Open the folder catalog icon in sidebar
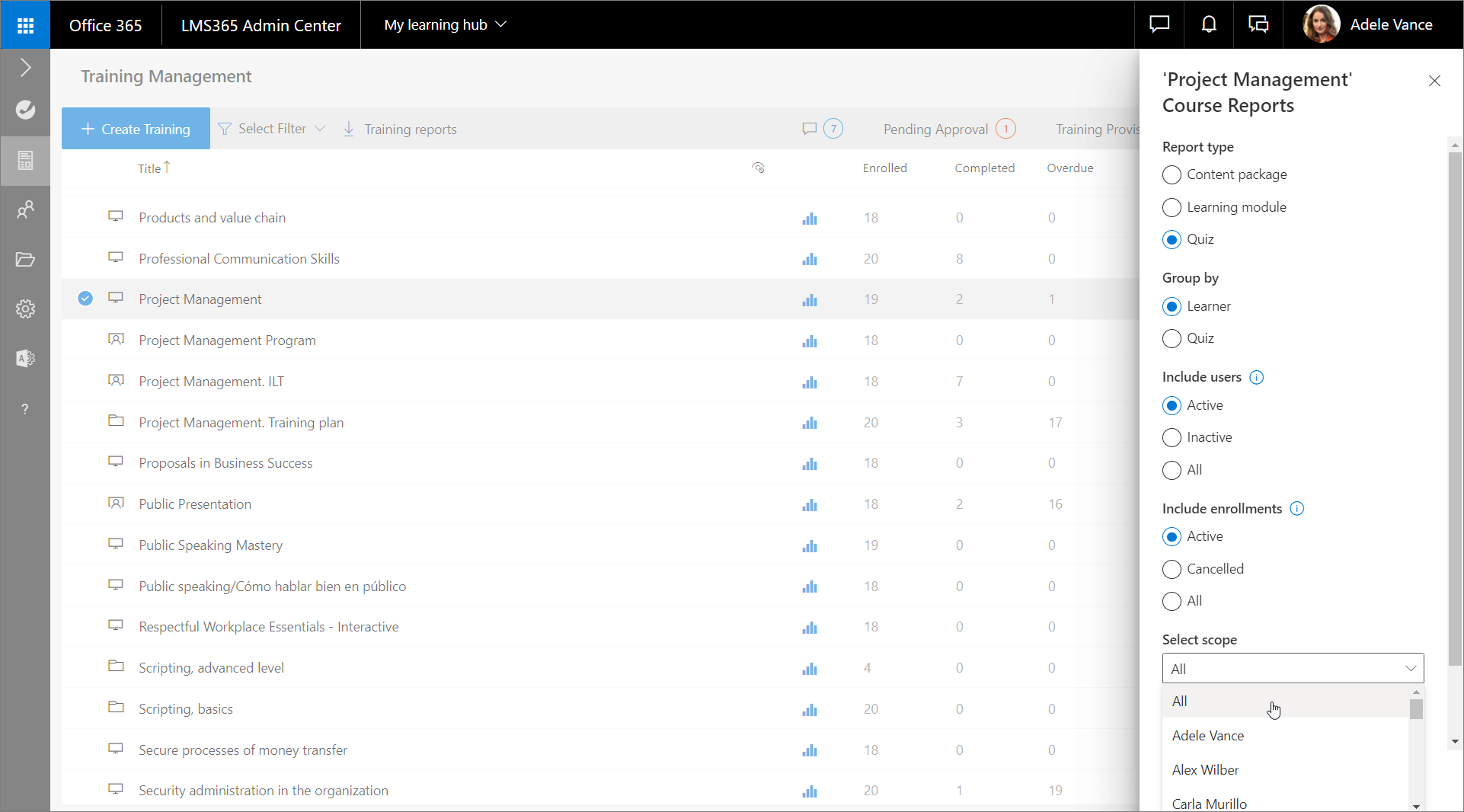Image resolution: width=1464 pixels, height=812 pixels. coord(25,259)
